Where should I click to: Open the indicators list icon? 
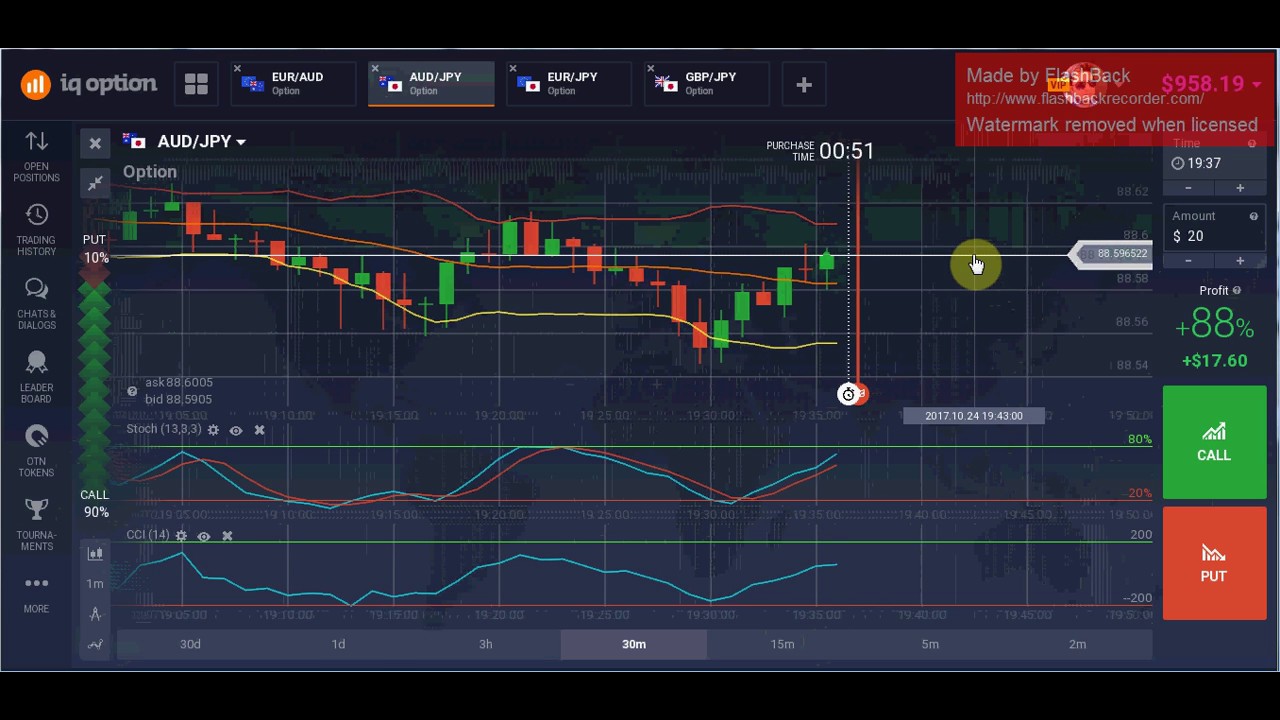[x=95, y=645]
